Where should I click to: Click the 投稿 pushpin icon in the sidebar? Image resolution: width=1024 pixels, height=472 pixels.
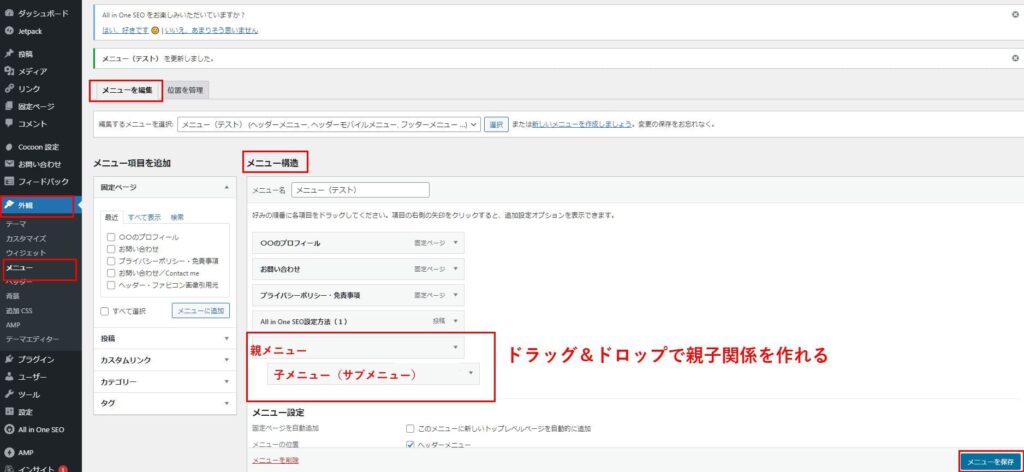pos(9,54)
